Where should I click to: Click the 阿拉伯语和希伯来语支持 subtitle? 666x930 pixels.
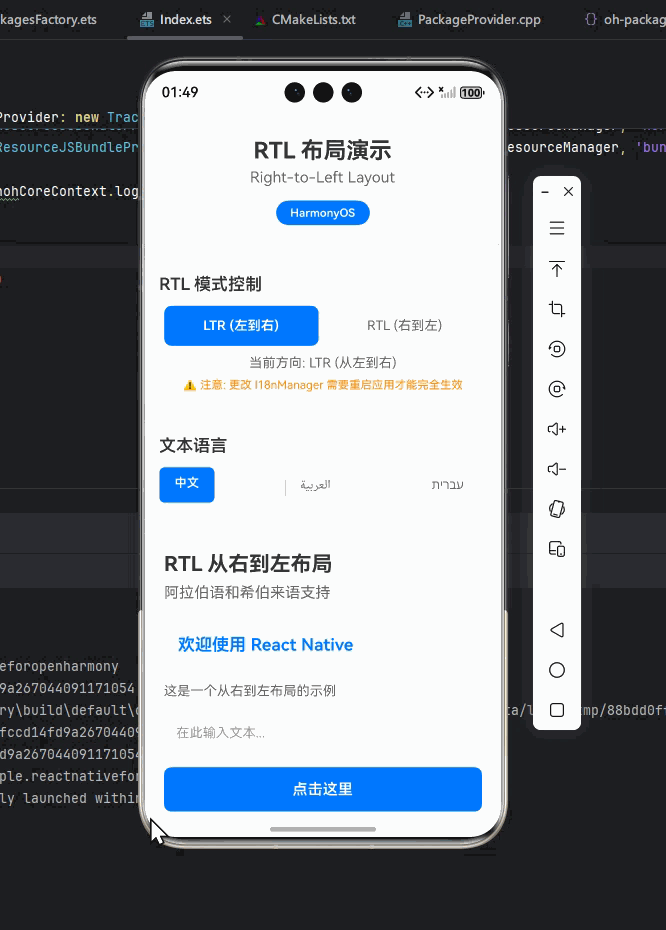tap(247, 593)
